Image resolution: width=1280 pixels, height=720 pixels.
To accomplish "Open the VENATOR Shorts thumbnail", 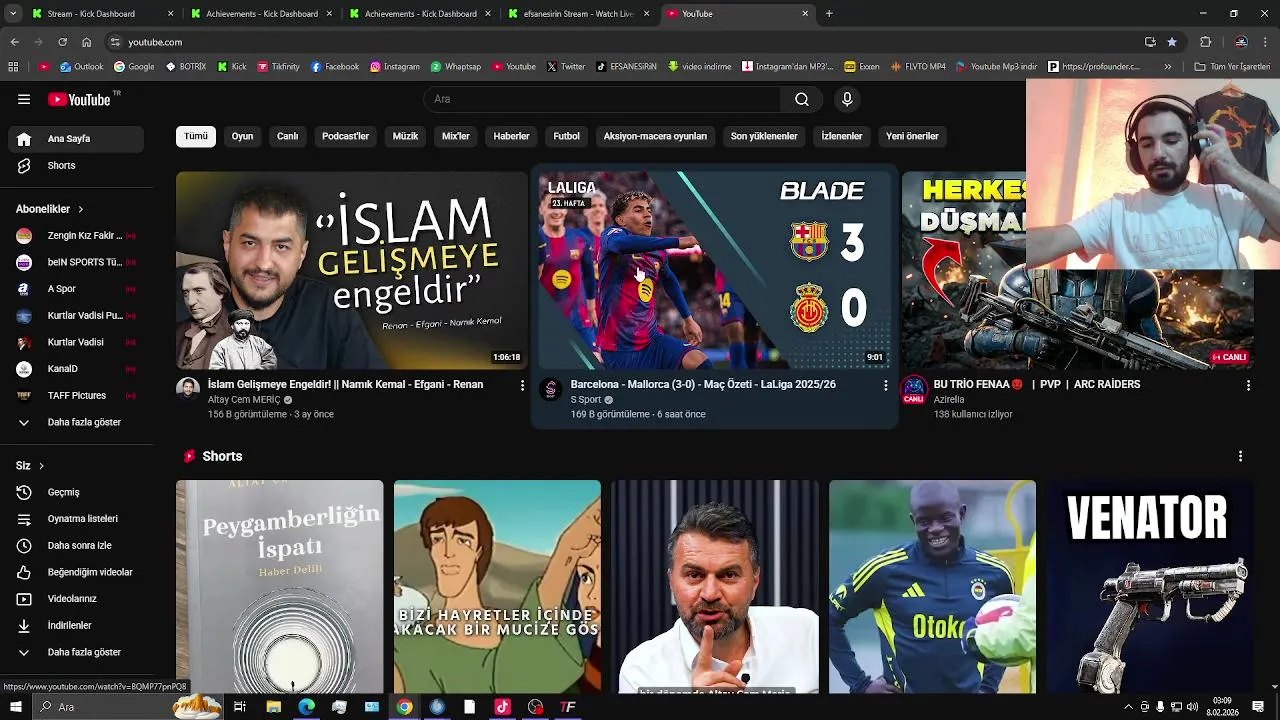I will (1150, 587).
